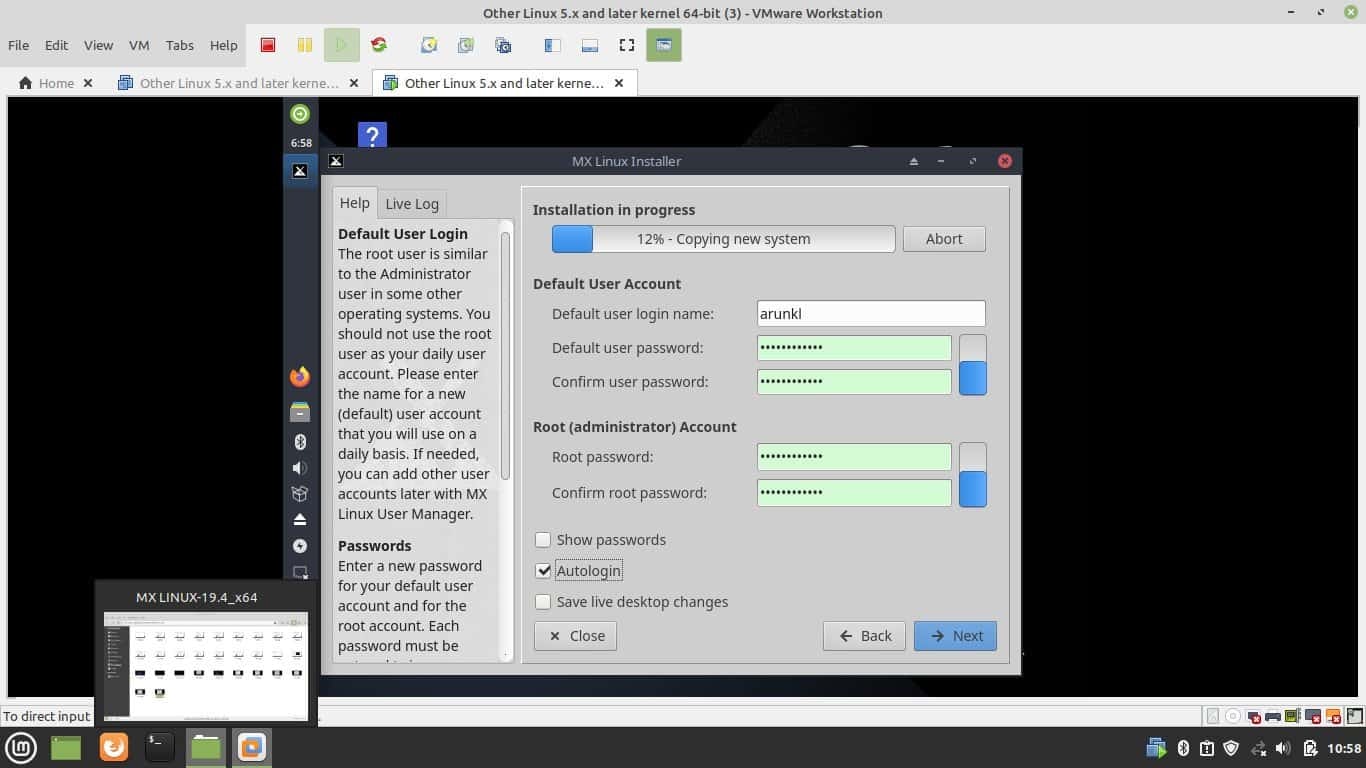Toggle the Show passwords checkbox
The image size is (1366, 768).
coord(543,540)
